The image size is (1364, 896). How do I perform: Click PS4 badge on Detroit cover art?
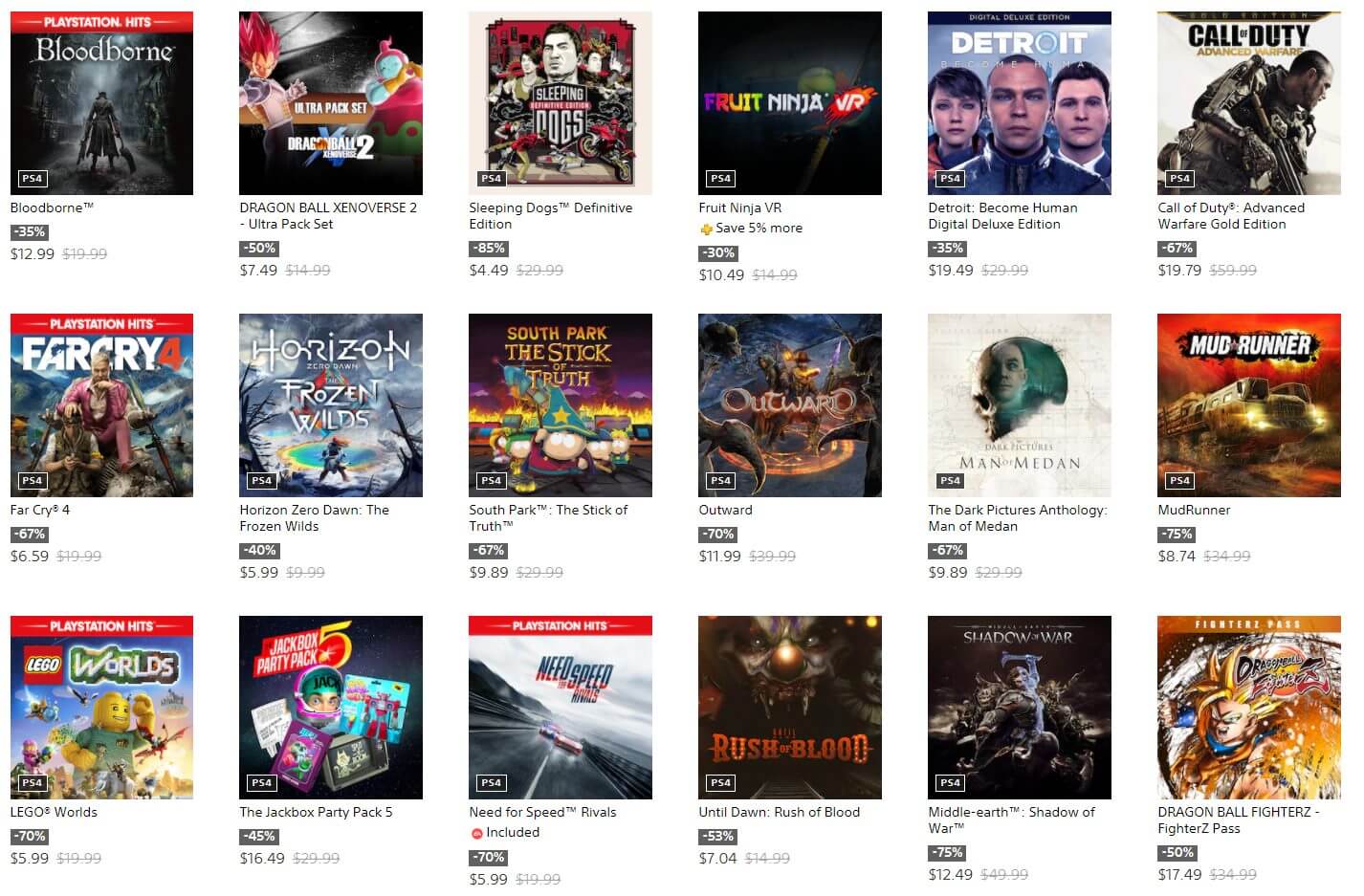point(951,179)
